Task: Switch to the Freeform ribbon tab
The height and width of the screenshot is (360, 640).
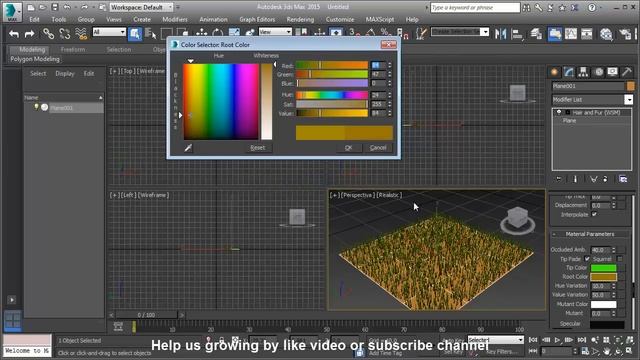Action: click(x=73, y=49)
